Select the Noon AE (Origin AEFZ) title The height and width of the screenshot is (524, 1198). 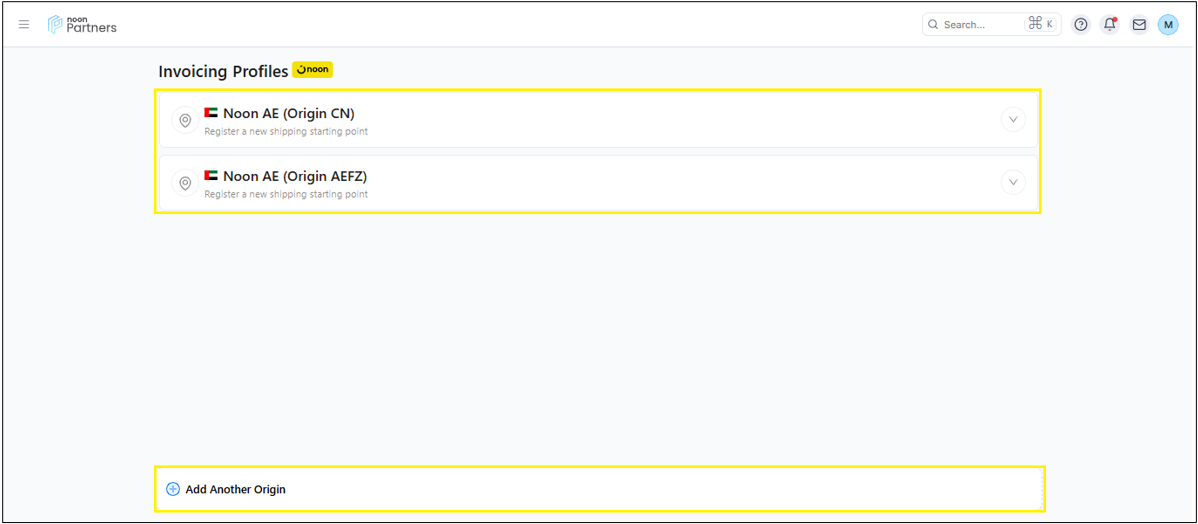(295, 177)
